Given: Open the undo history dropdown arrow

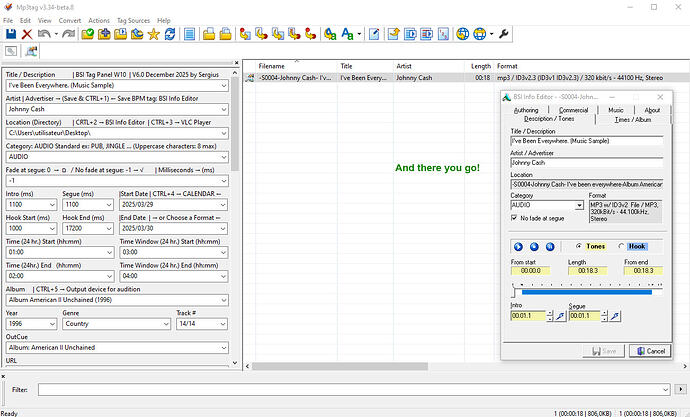Looking at the screenshot, I should pos(56,34).
